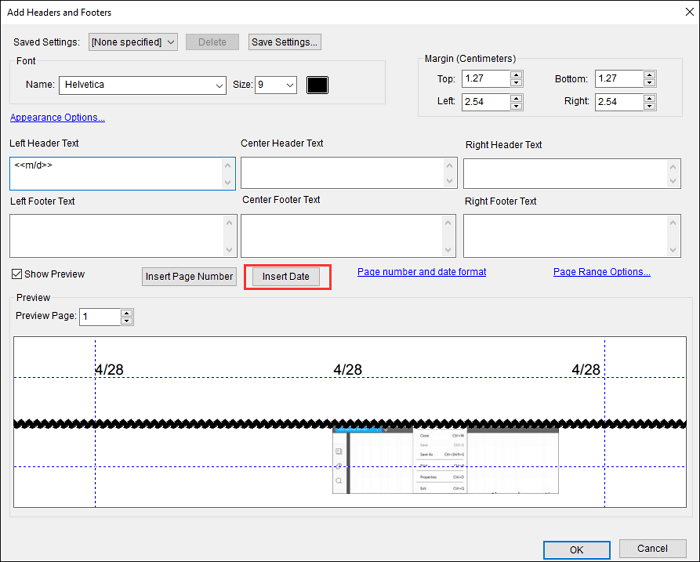Screen dimensions: 700x562
Task: Click Left Footer Text scroll down arrow
Action: tap(229, 250)
